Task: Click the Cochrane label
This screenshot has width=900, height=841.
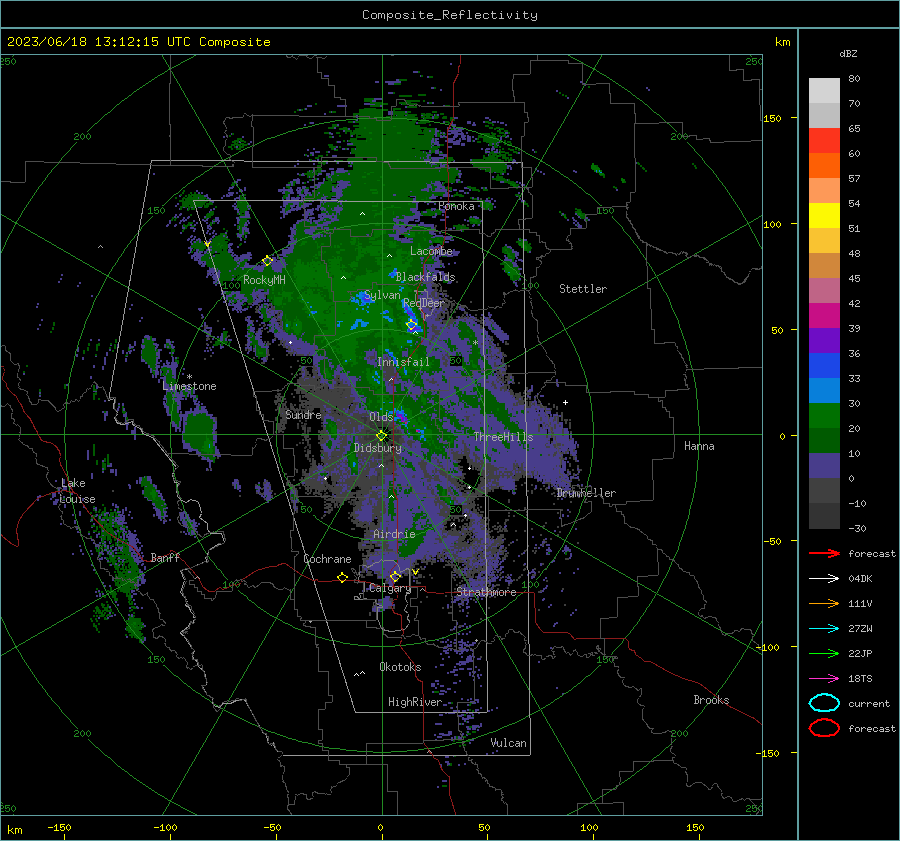Action: coord(327,559)
